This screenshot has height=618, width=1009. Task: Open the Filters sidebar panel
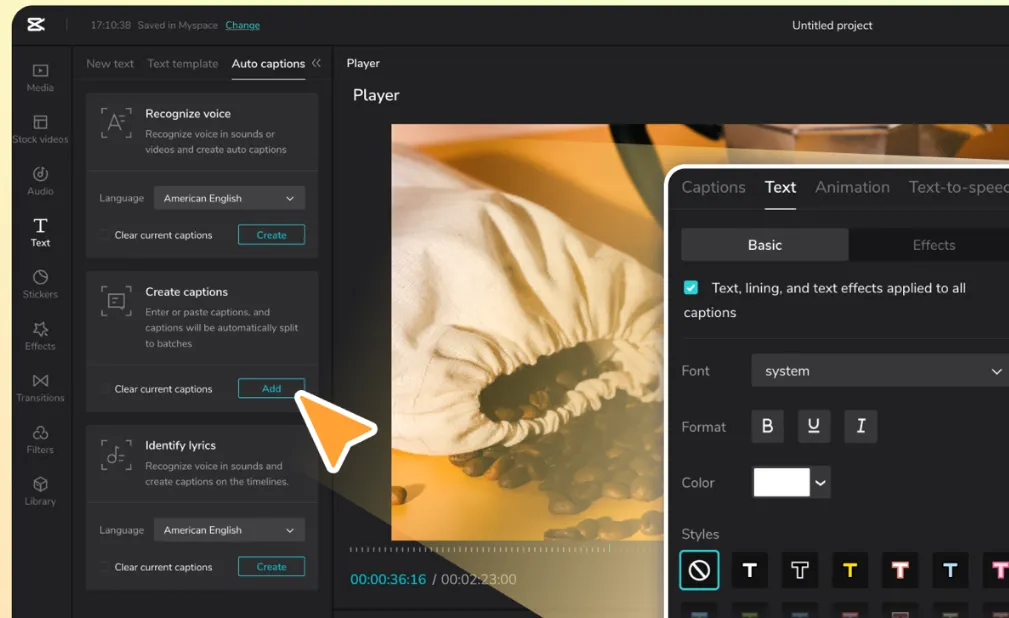tap(40, 439)
